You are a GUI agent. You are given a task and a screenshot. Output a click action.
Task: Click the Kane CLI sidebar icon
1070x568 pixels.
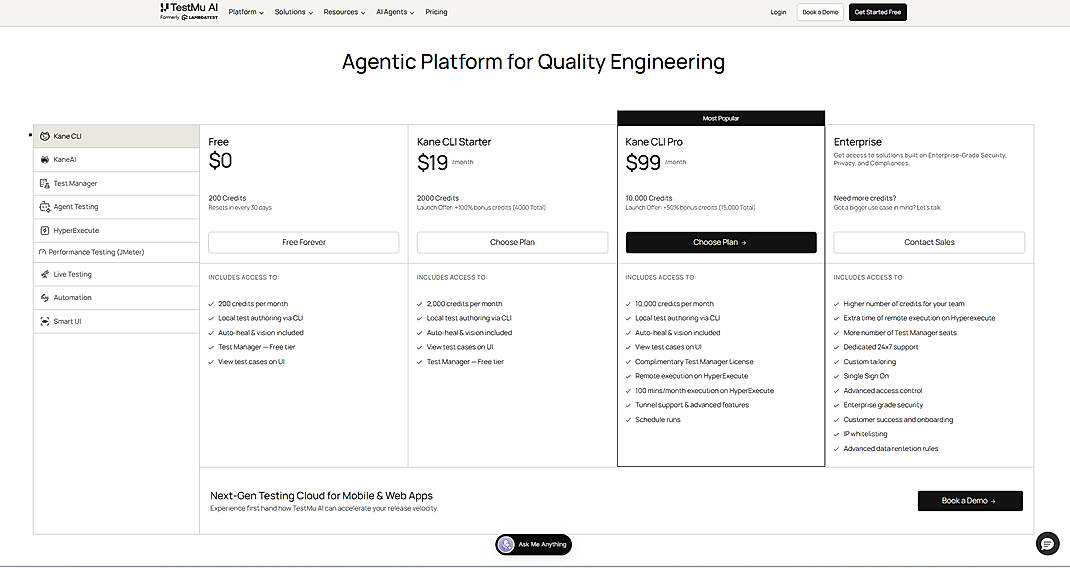coord(44,137)
